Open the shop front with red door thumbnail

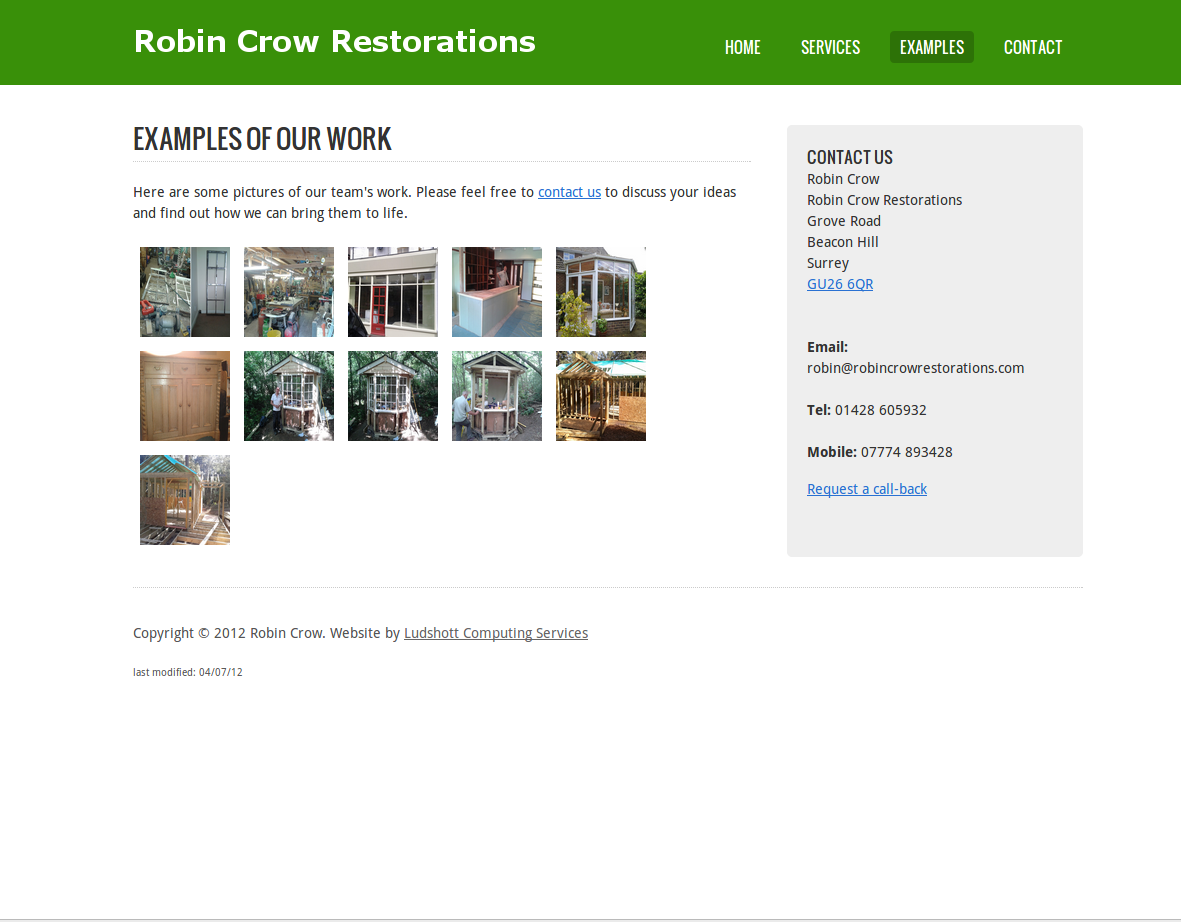pyautogui.click(x=392, y=292)
